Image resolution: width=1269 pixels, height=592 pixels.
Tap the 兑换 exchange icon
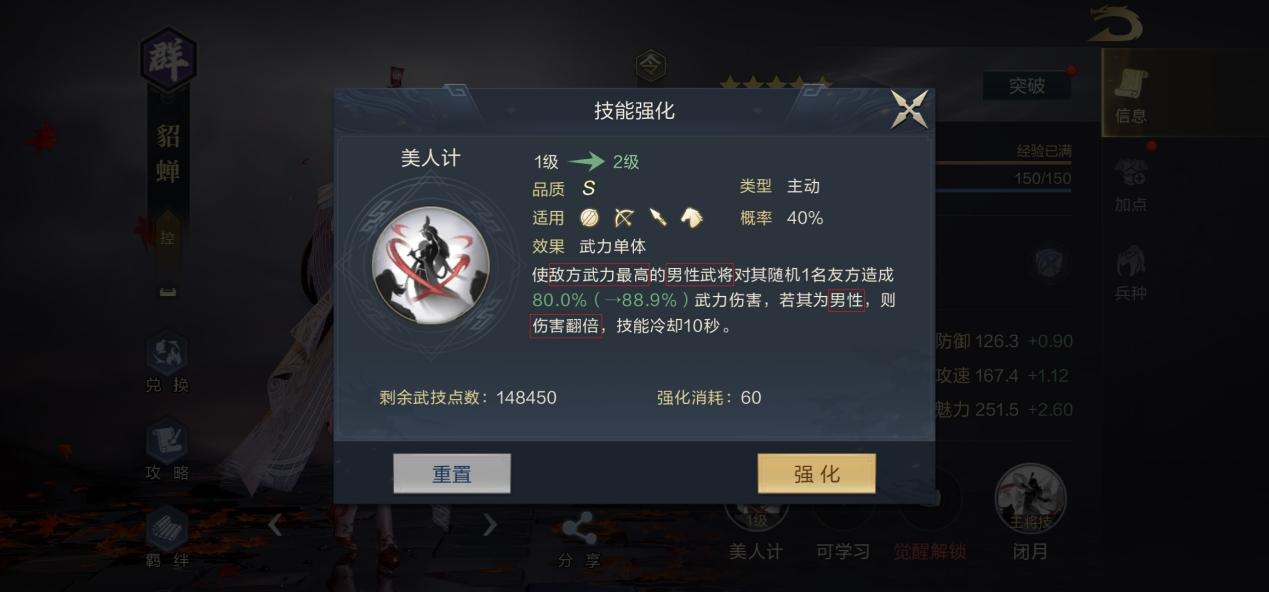[x=167, y=362]
